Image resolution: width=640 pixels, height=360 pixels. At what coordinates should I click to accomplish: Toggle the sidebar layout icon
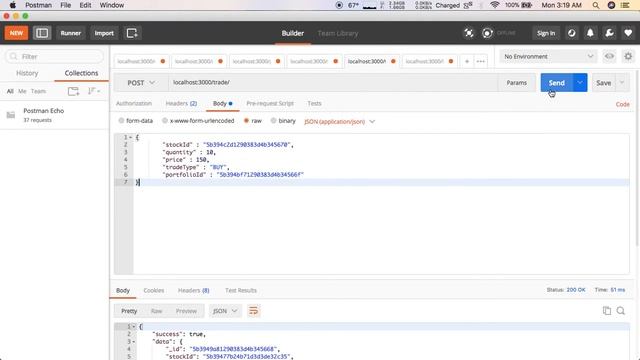[42, 33]
